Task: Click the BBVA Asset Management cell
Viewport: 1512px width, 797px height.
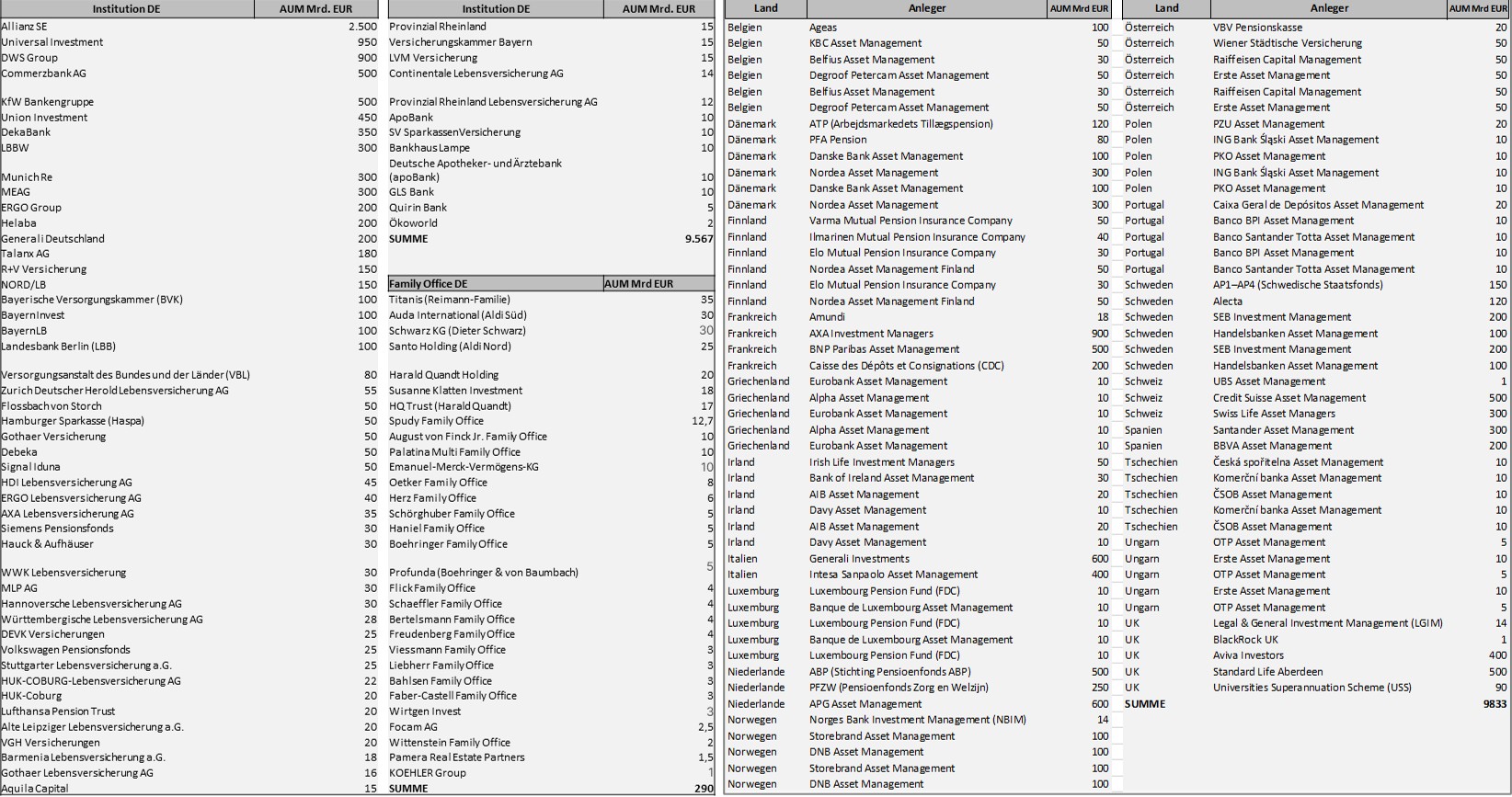Action: coord(1273,446)
